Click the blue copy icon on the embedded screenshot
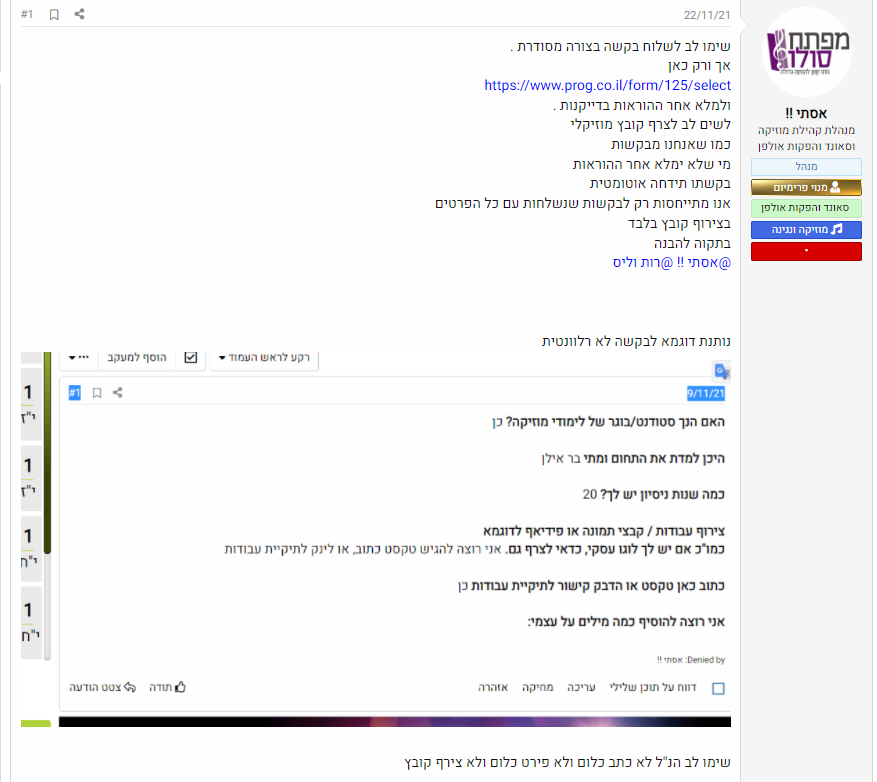877x782 pixels. coord(720,371)
